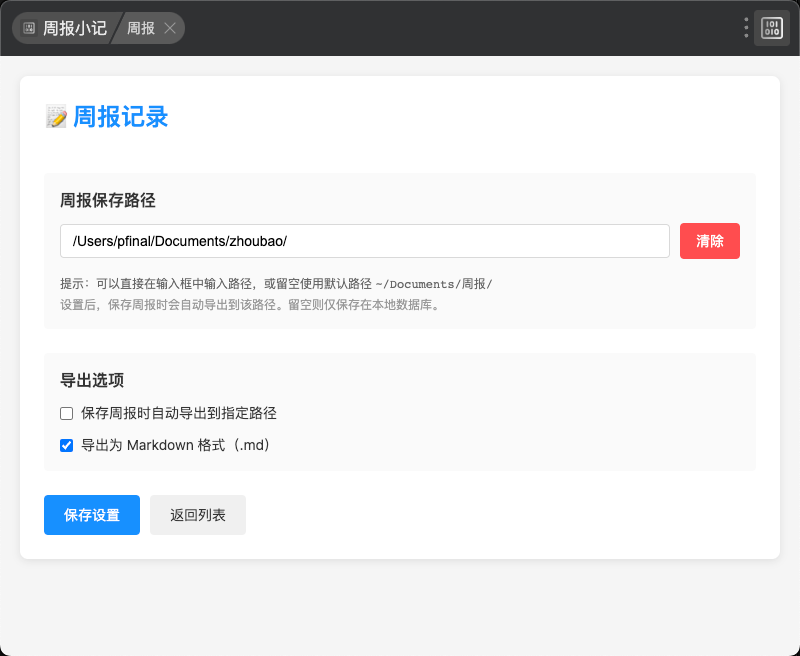
Task: Click the default path ~/Documents/周报/ in hint
Action: tap(434, 284)
